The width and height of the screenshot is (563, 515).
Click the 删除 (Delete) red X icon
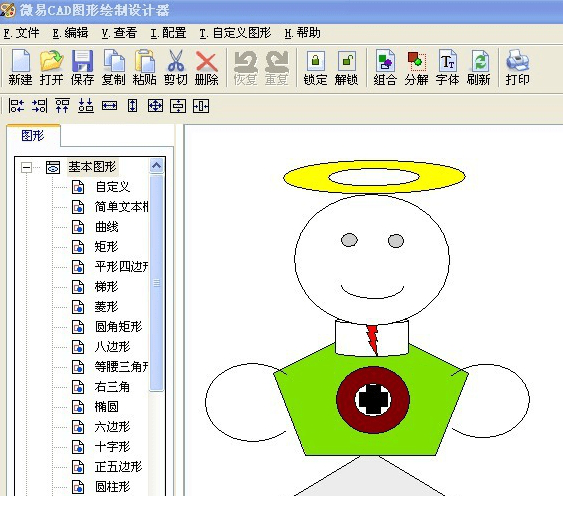(x=206, y=67)
